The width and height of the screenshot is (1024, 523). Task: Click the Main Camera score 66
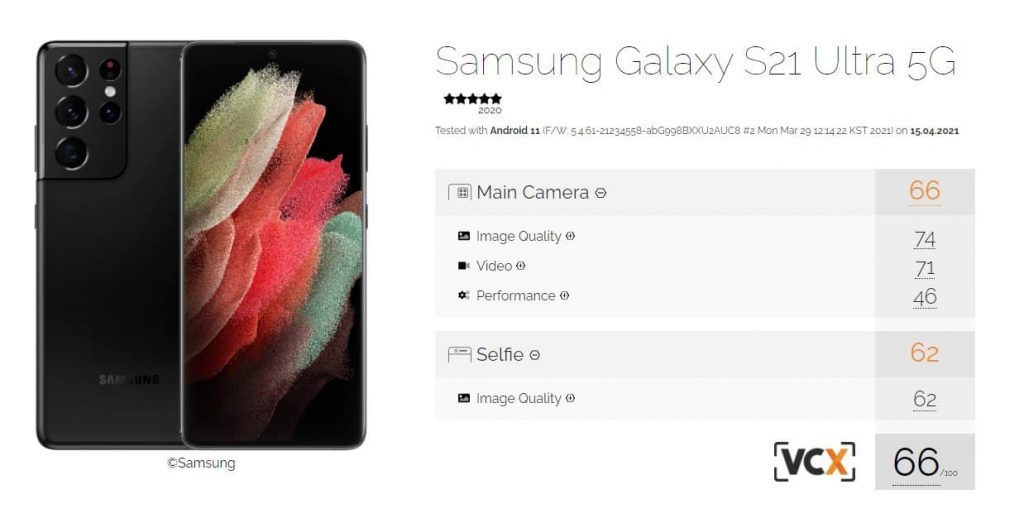point(924,191)
